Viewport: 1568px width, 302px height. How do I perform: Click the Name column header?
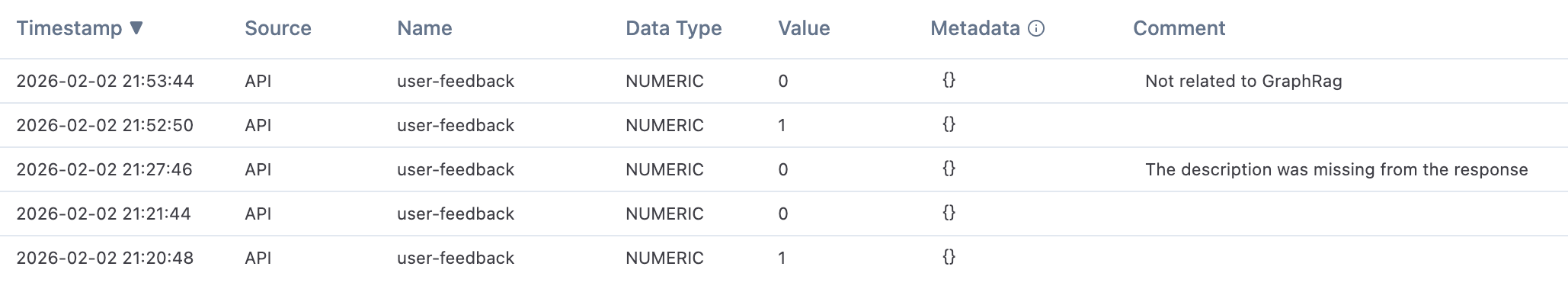(424, 28)
